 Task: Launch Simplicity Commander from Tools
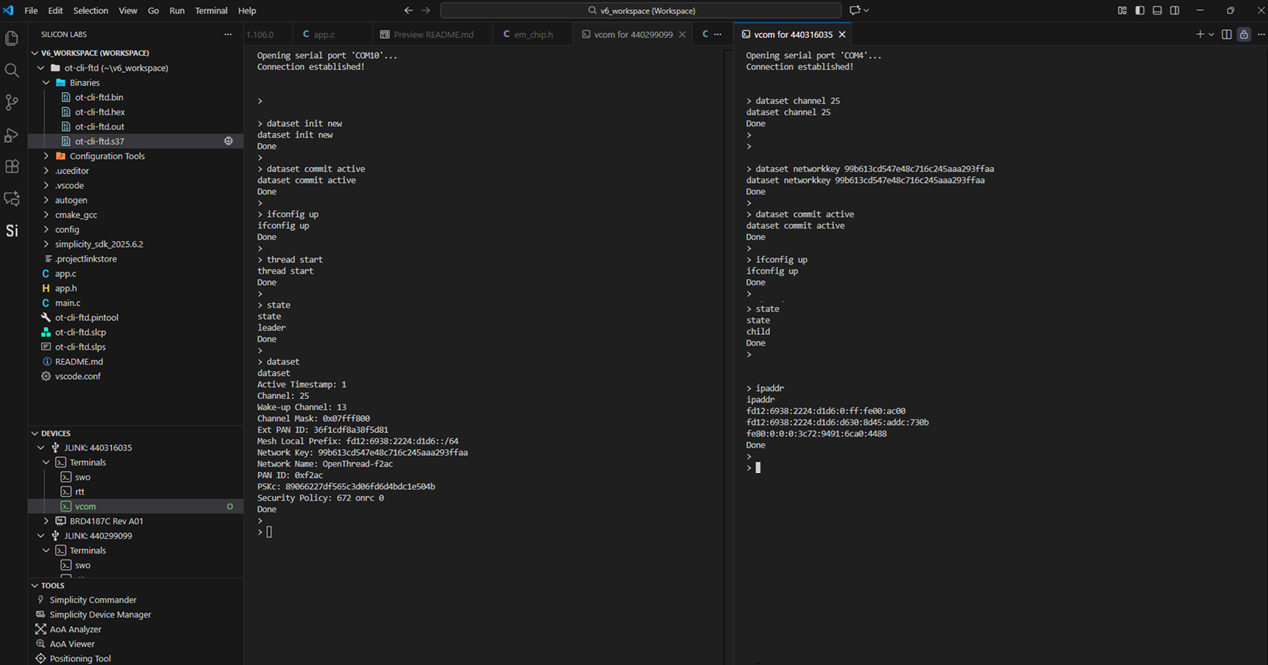93,600
